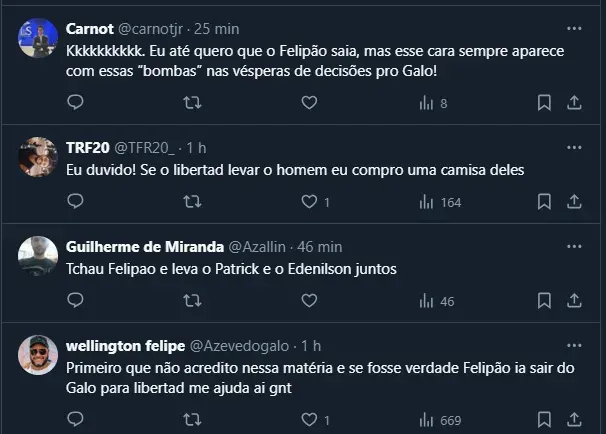Screen dimensions: 606x434
Task: Open more options on Carnot's tweet
Action: coord(574,27)
